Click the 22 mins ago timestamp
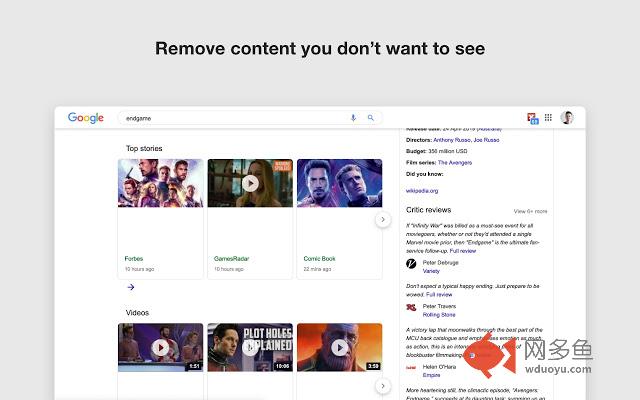 [x=317, y=269]
